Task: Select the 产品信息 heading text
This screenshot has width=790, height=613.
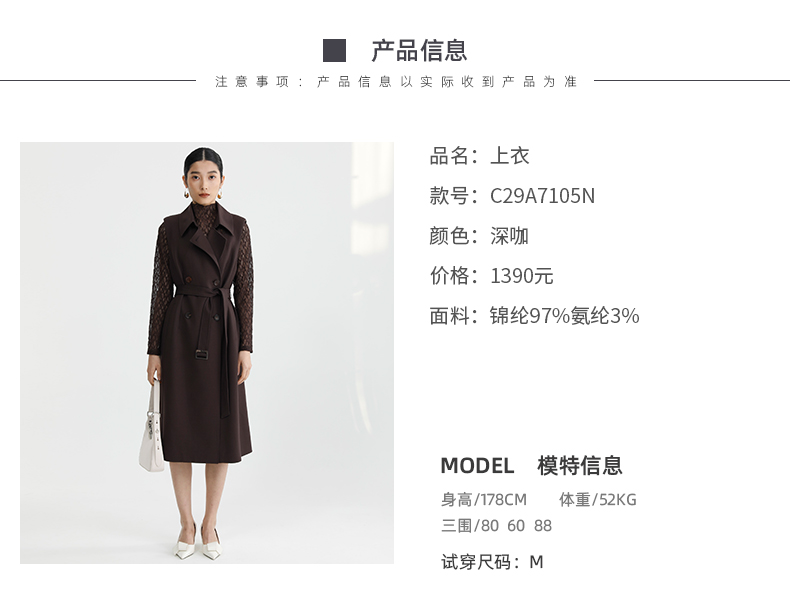Action: click(419, 50)
